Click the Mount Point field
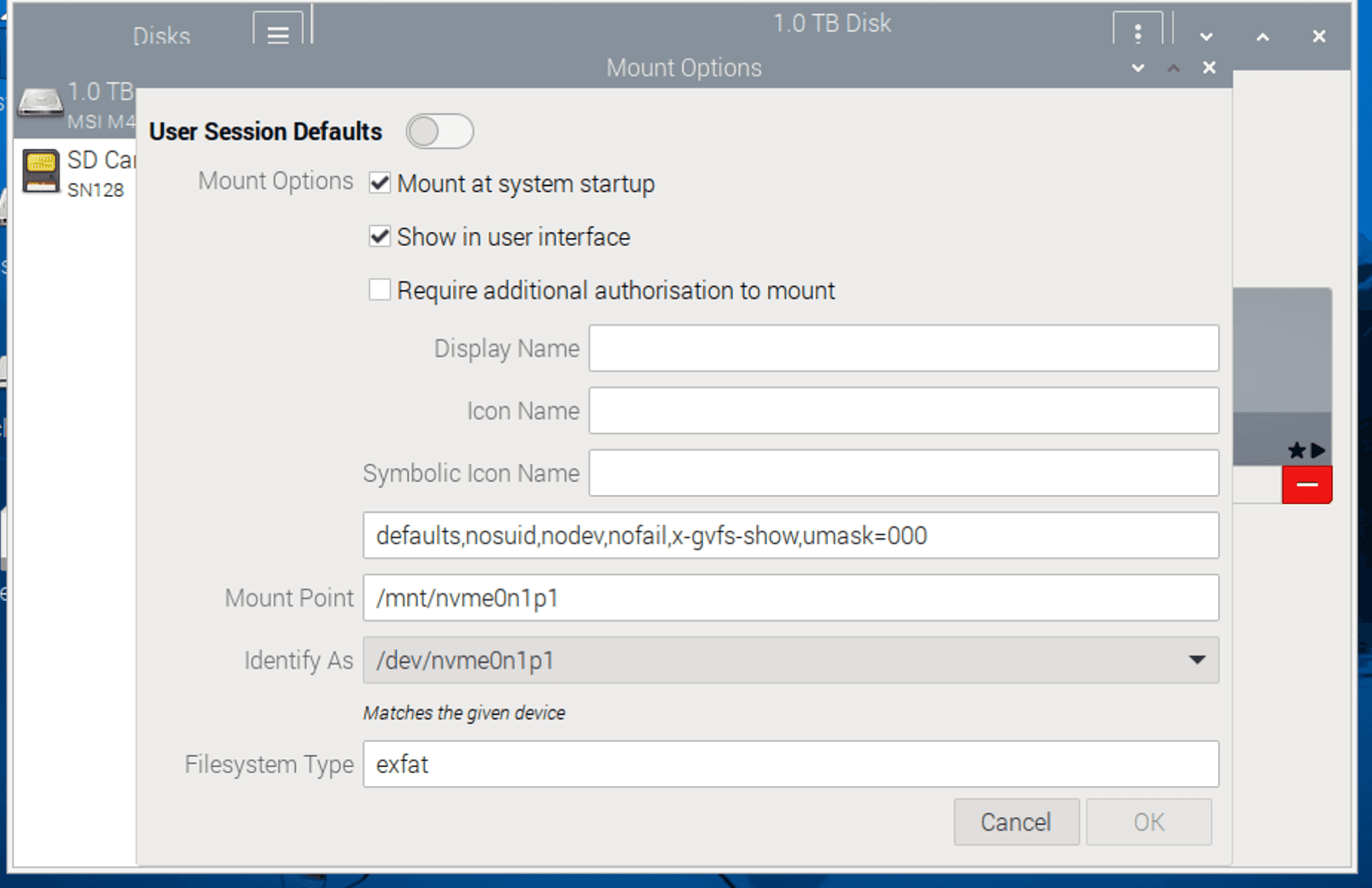Viewport: 1372px width, 888px height. 791,597
